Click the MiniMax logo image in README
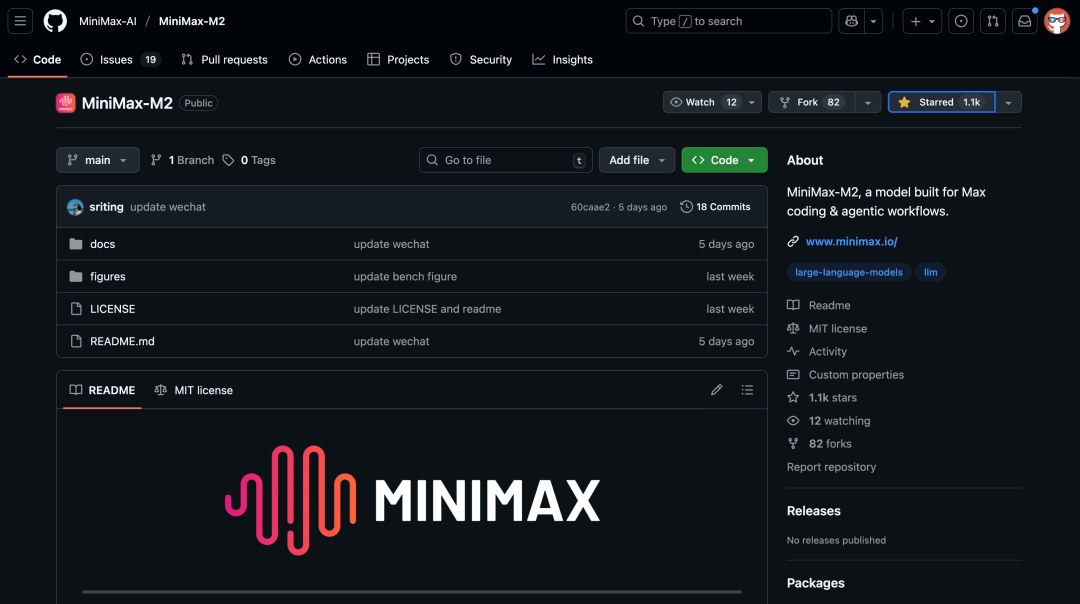The width and height of the screenshot is (1080, 604). [412, 500]
